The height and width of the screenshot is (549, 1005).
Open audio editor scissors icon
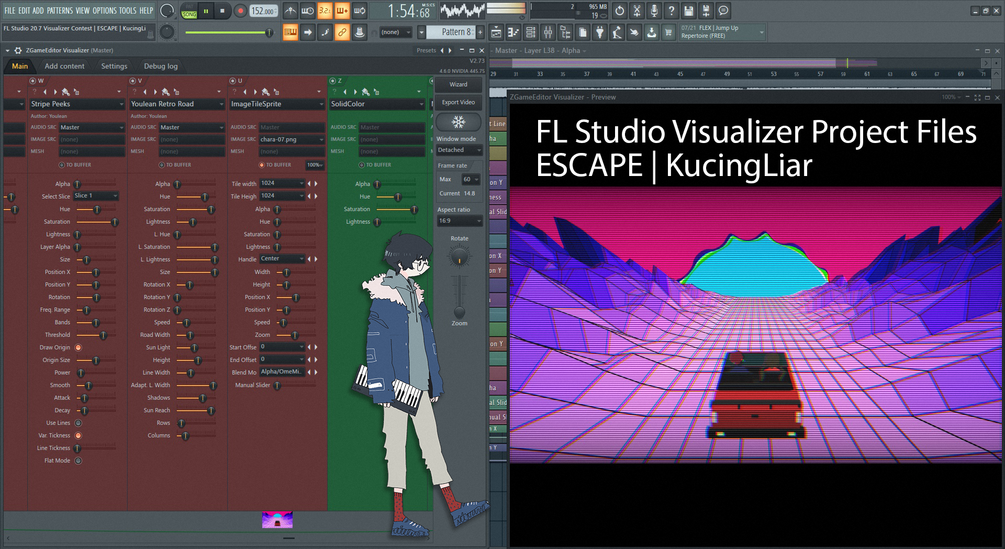[x=636, y=11]
